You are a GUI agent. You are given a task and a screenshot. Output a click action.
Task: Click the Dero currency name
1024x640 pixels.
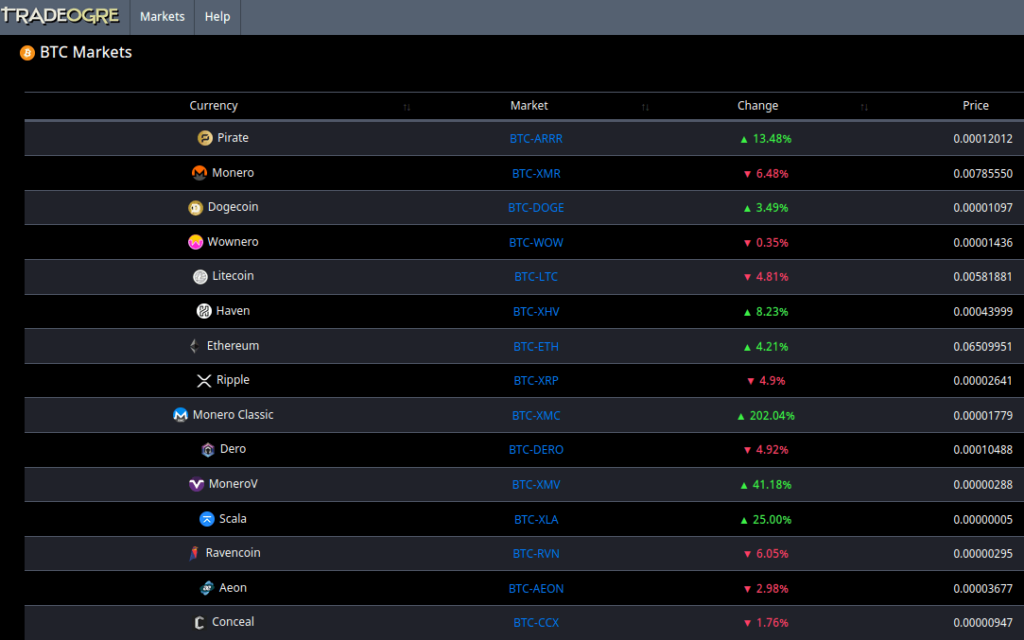coord(233,449)
